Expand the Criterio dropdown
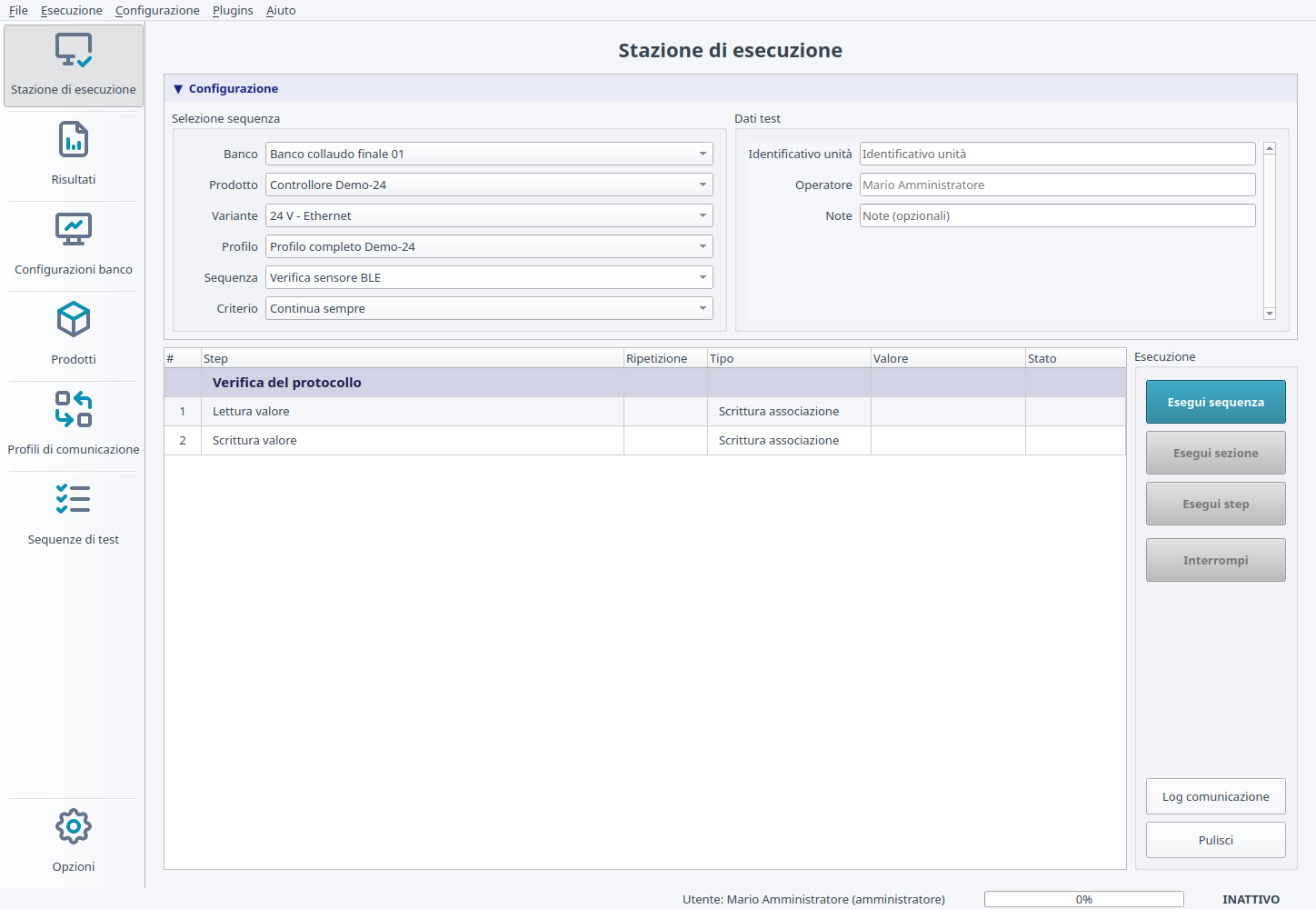Viewport: 1316px width, 909px height. pyautogui.click(x=489, y=308)
